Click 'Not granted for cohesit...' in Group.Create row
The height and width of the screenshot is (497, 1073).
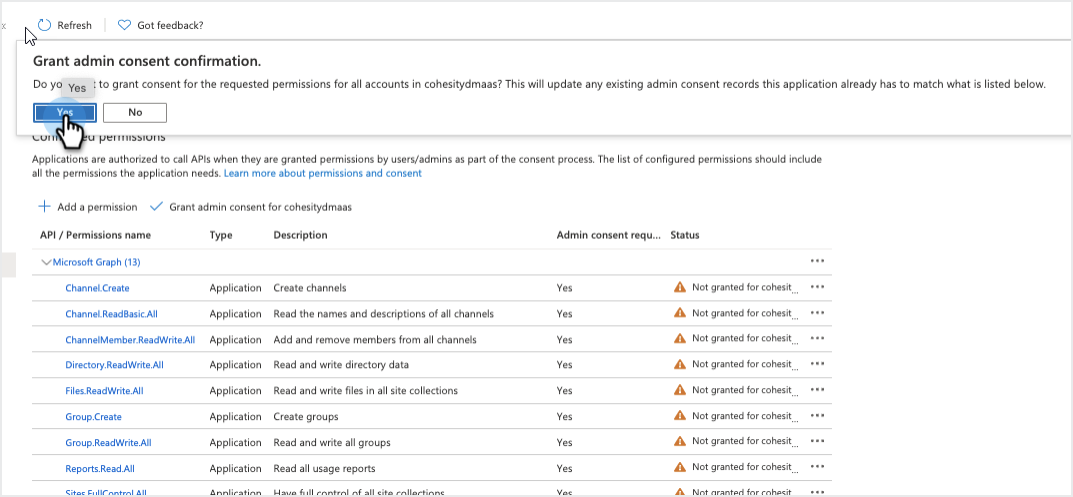[x=745, y=416]
